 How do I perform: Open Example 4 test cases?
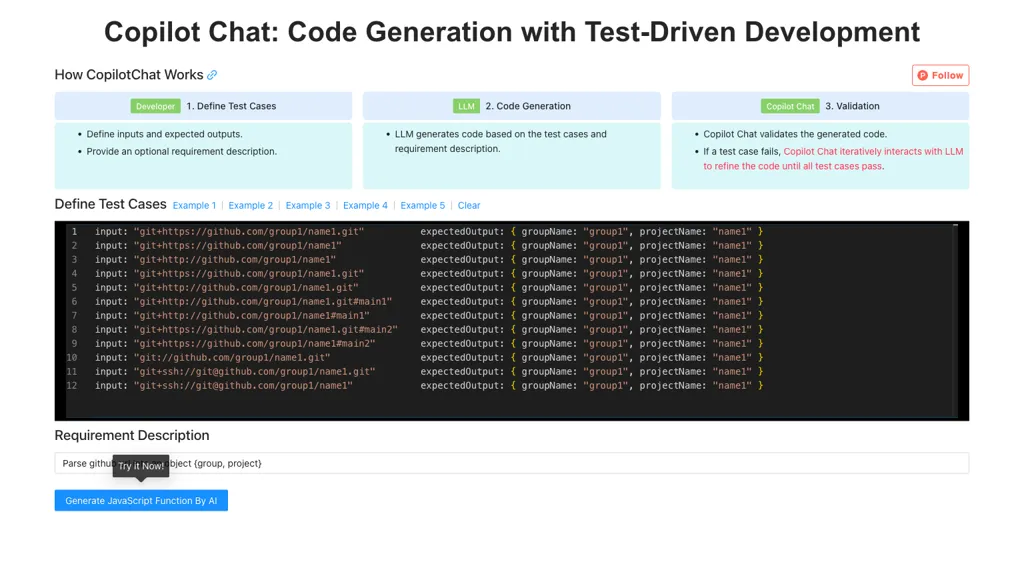pos(364,205)
